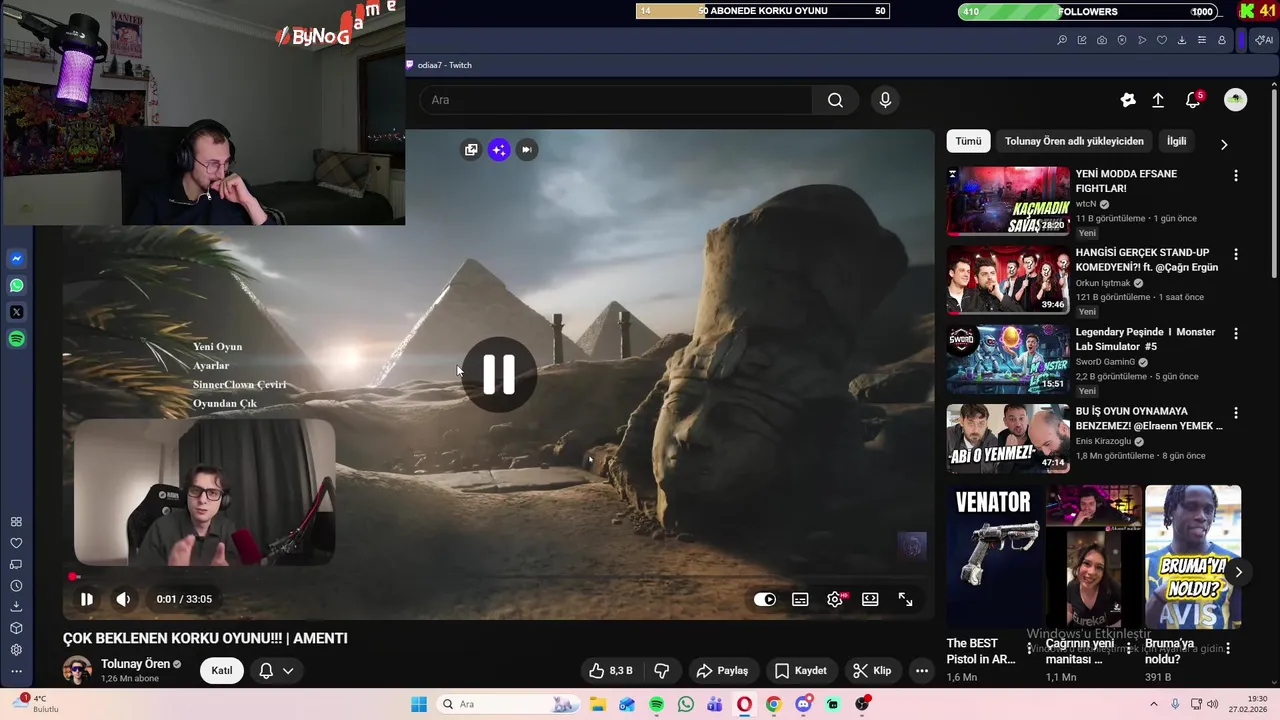This screenshot has width=1280, height=720.
Task: Open WhatsApp in the Opera sidebar
Action: pyautogui.click(x=17, y=286)
